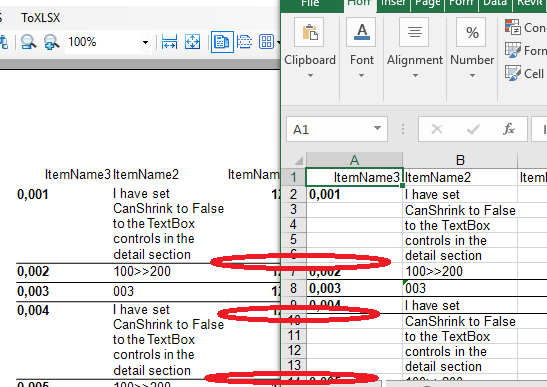This screenshot has height=387, width=547.
Task: Toggle single page view mode
Action: (222, 42)
